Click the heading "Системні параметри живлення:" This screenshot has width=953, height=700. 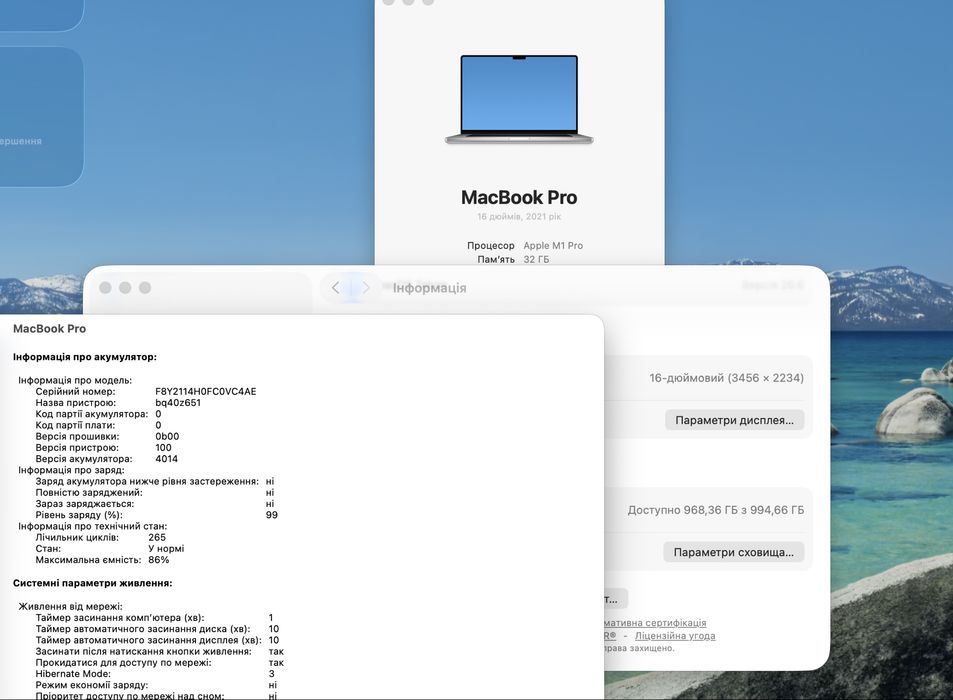[x=92, y=583]
